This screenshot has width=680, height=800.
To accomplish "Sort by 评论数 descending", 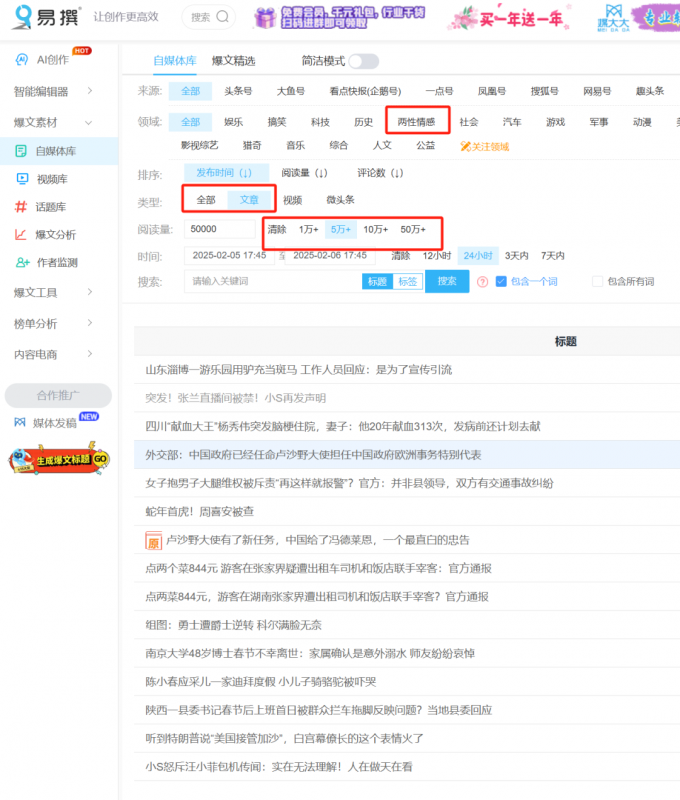I will coord(381,173).
